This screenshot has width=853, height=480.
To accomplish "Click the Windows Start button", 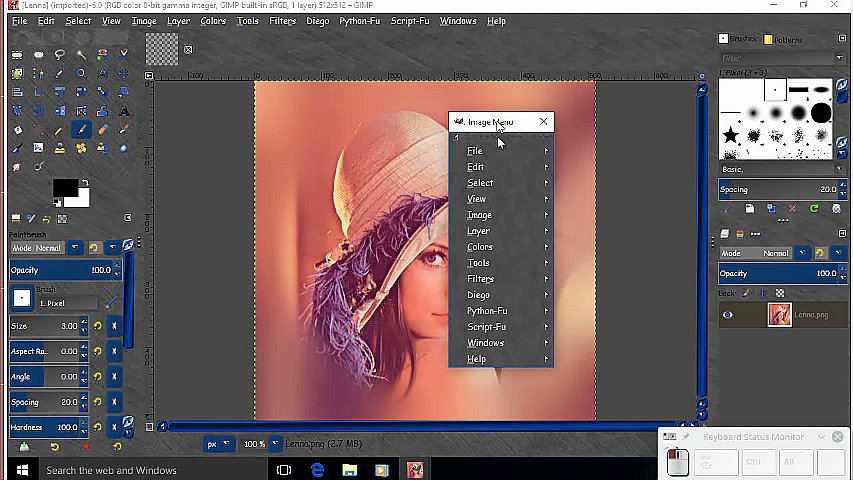I will (x=22, y=470).
